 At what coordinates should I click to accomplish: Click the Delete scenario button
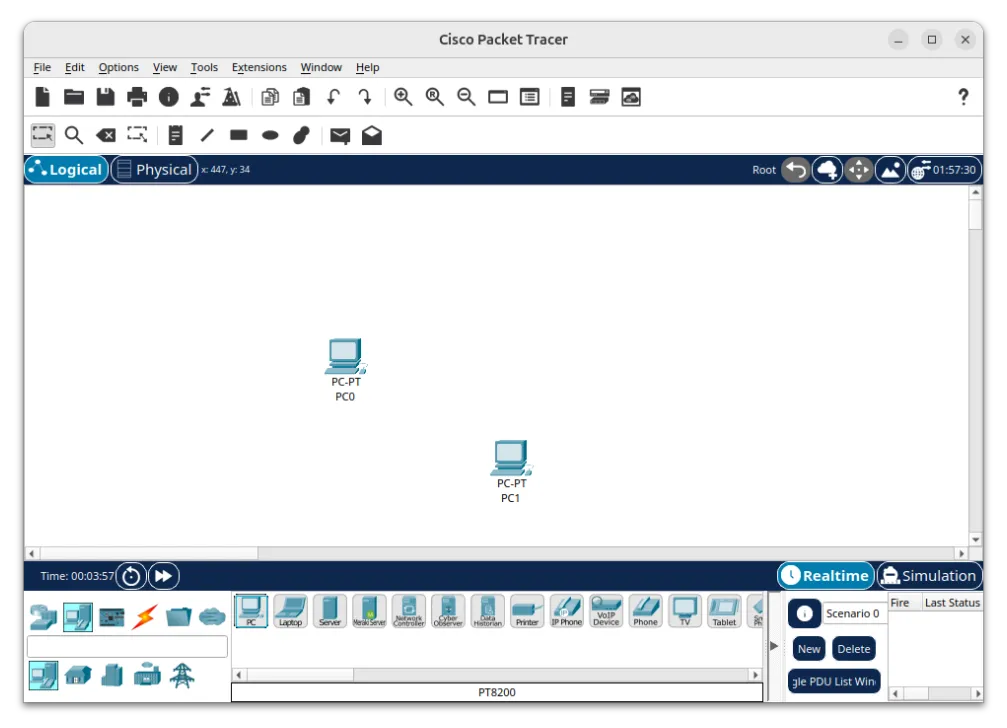point(853,649)
